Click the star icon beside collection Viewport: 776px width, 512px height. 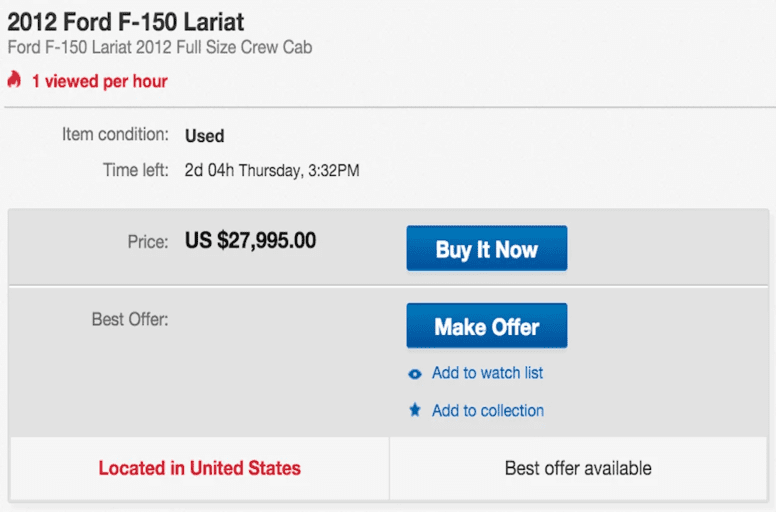point(415,411)
